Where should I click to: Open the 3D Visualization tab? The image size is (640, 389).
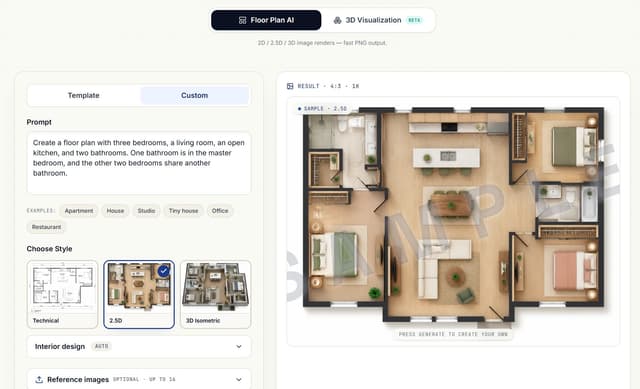(378, 20)
